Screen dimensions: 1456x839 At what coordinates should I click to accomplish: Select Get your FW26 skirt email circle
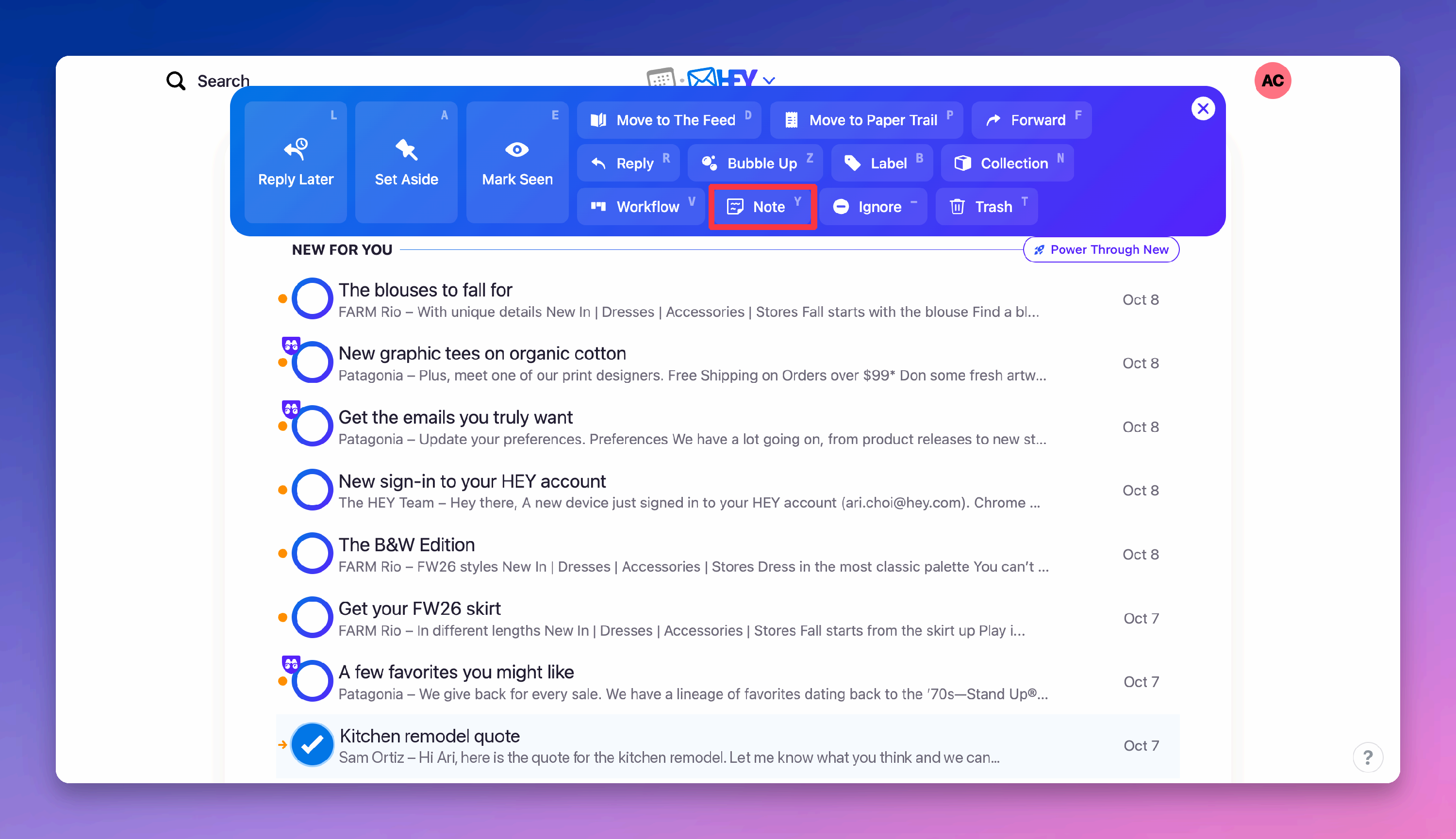click(x=312, y=617)
